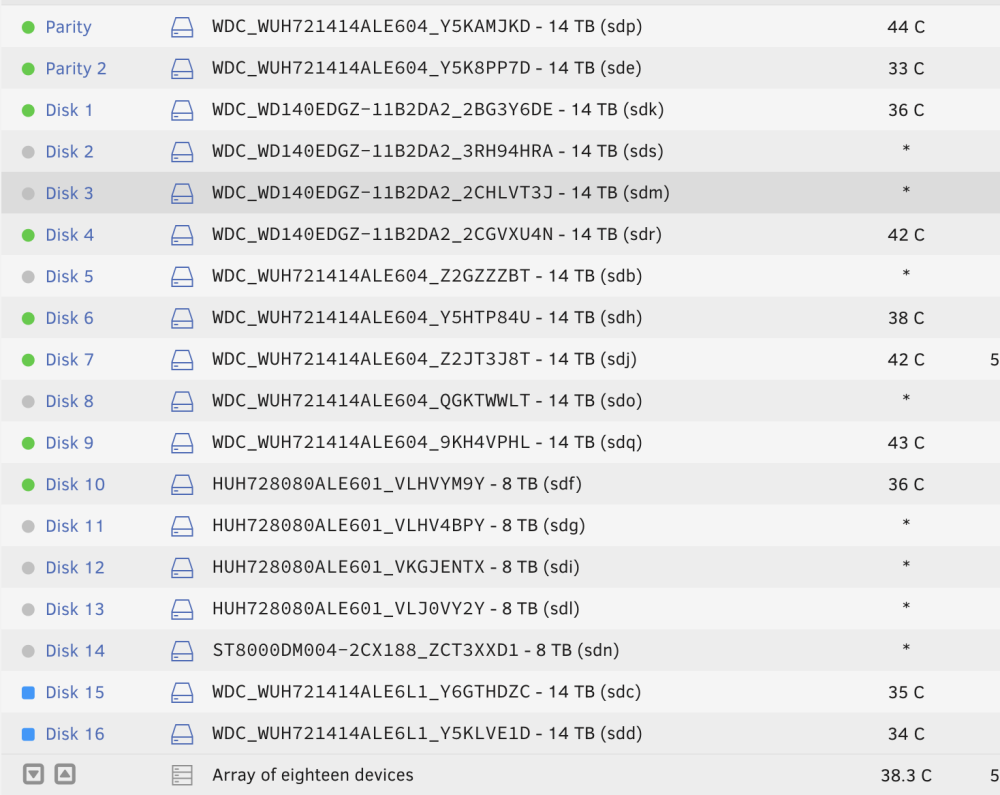Image resolution: width=1000 pixels, height=795 pixels.
Task: Select the identifier ending Z2GZZZBT (sdb)
Action: 427,276
